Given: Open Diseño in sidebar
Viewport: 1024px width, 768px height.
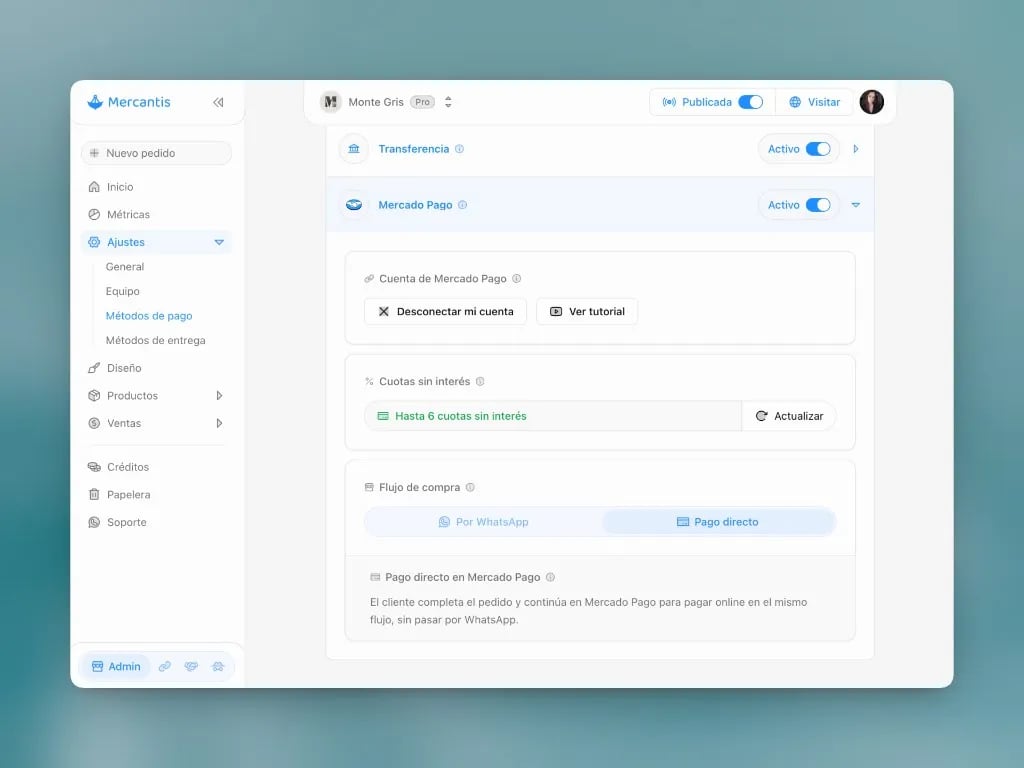Looking at the screenshot, I should click(156, 368).
